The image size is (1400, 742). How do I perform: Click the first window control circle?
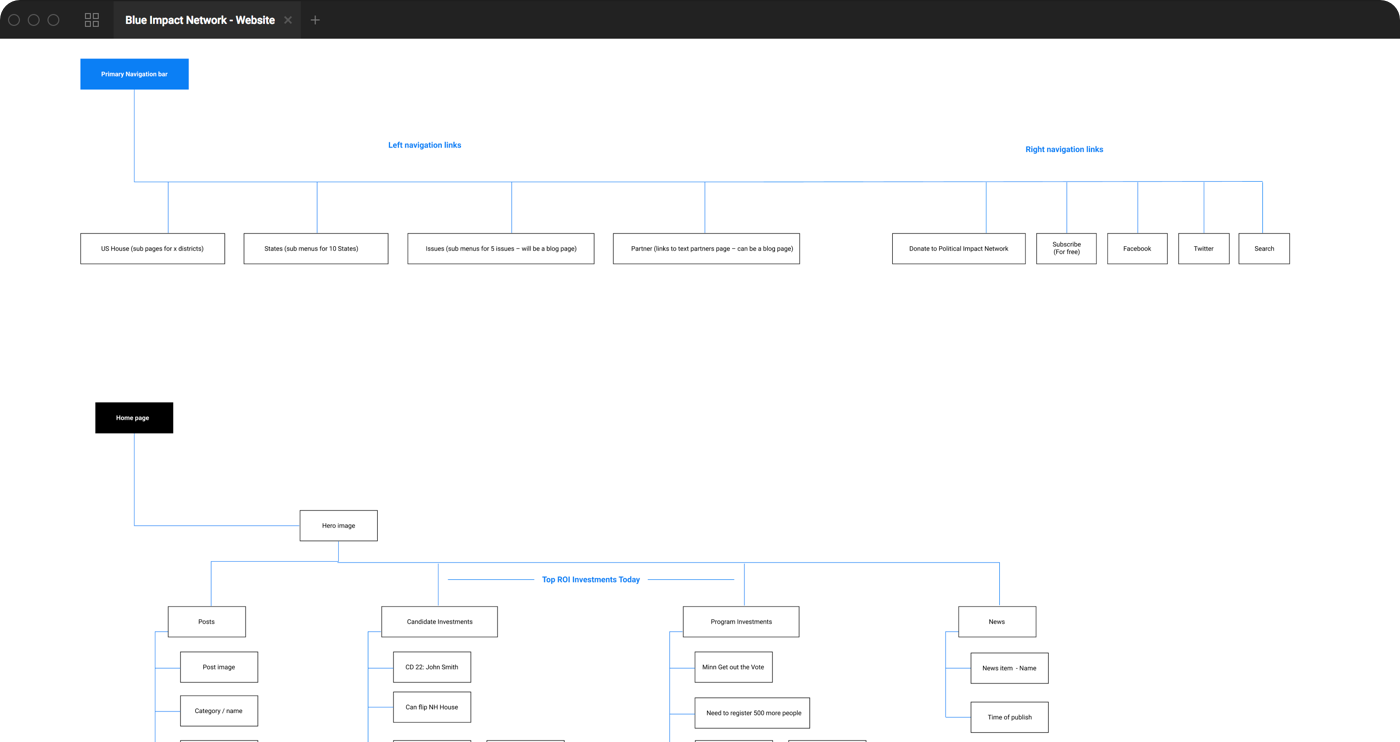14,20
